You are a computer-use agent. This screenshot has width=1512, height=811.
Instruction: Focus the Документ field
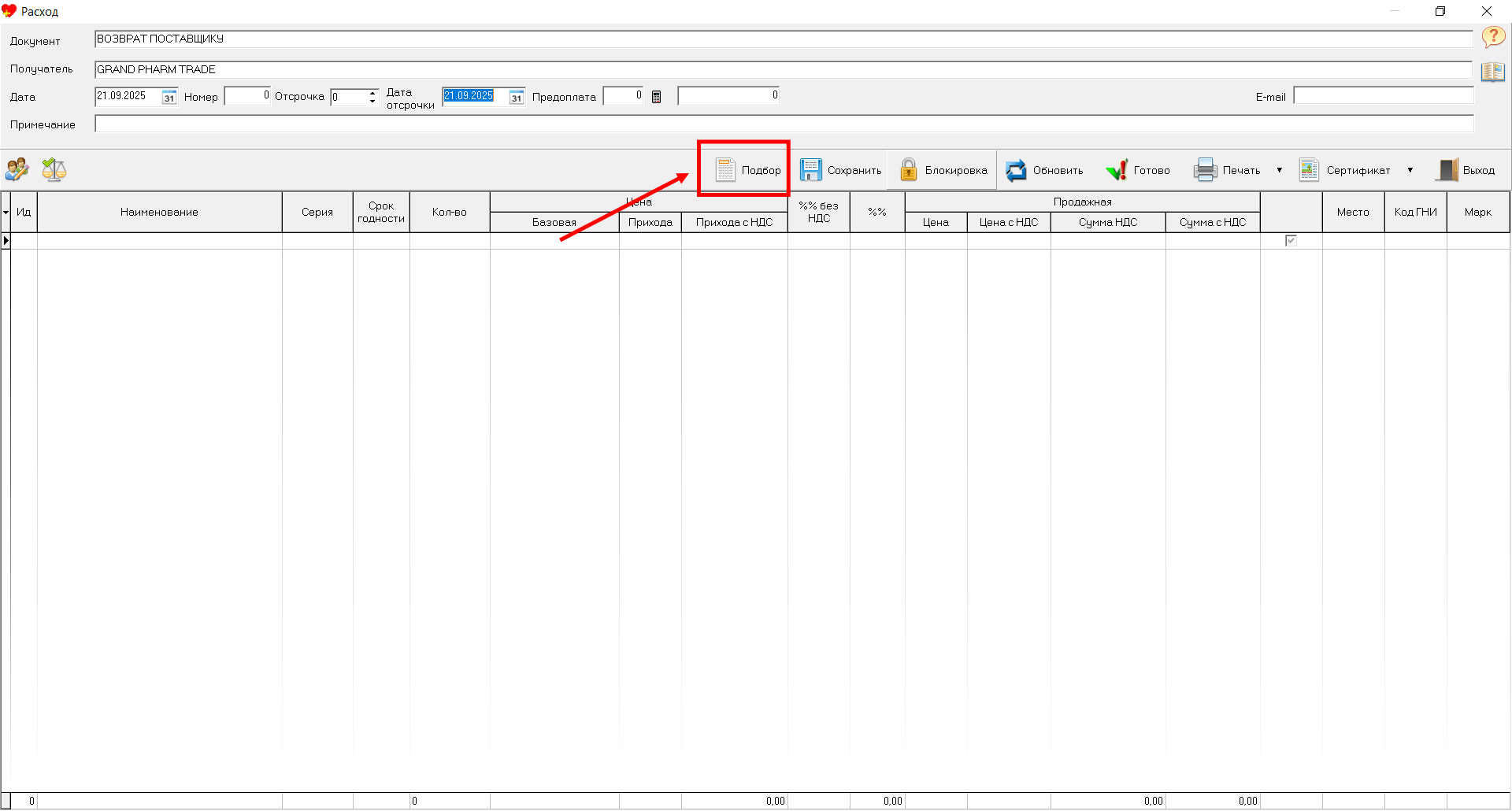[x=784, y=39]
